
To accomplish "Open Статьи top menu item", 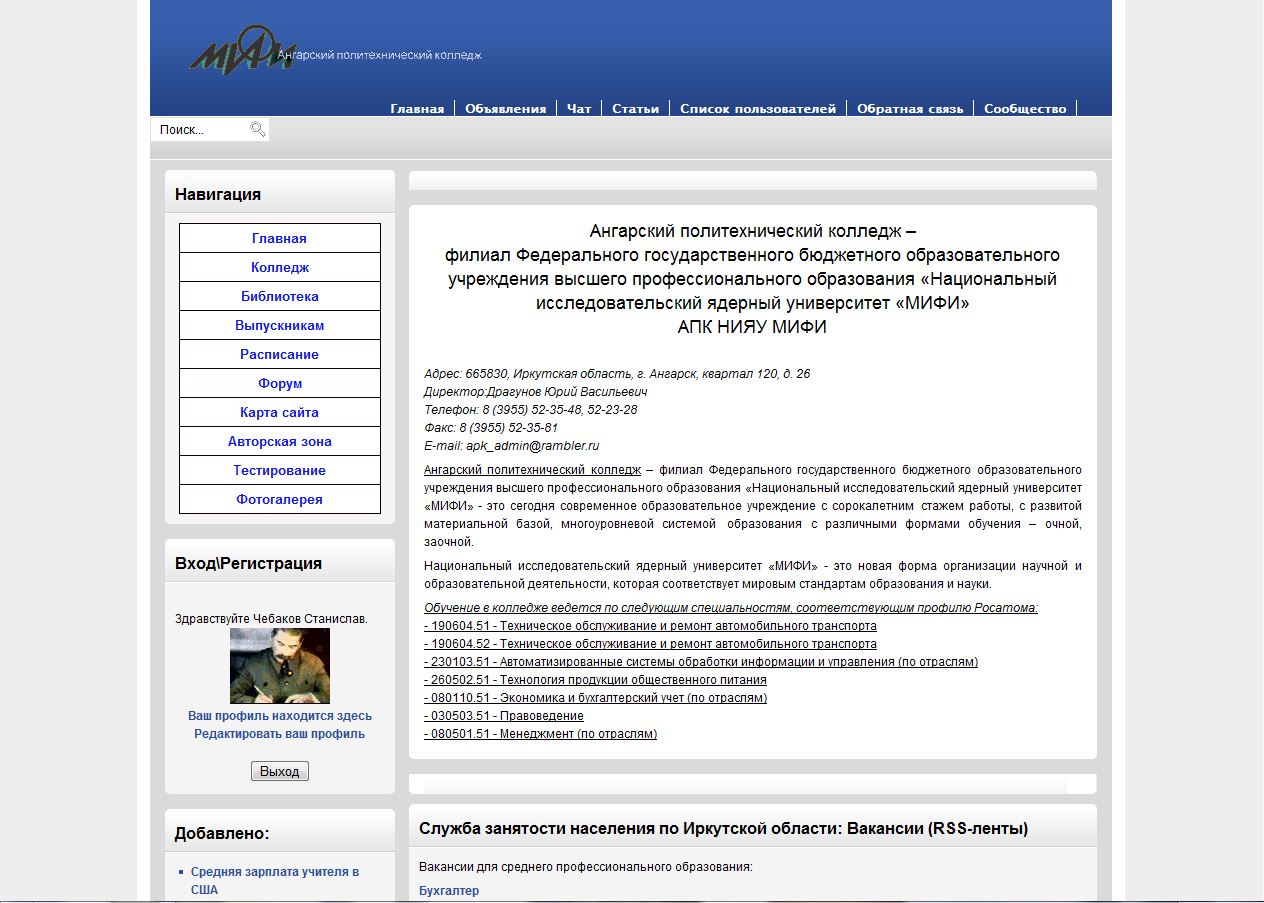I will (x=635, y=109).
